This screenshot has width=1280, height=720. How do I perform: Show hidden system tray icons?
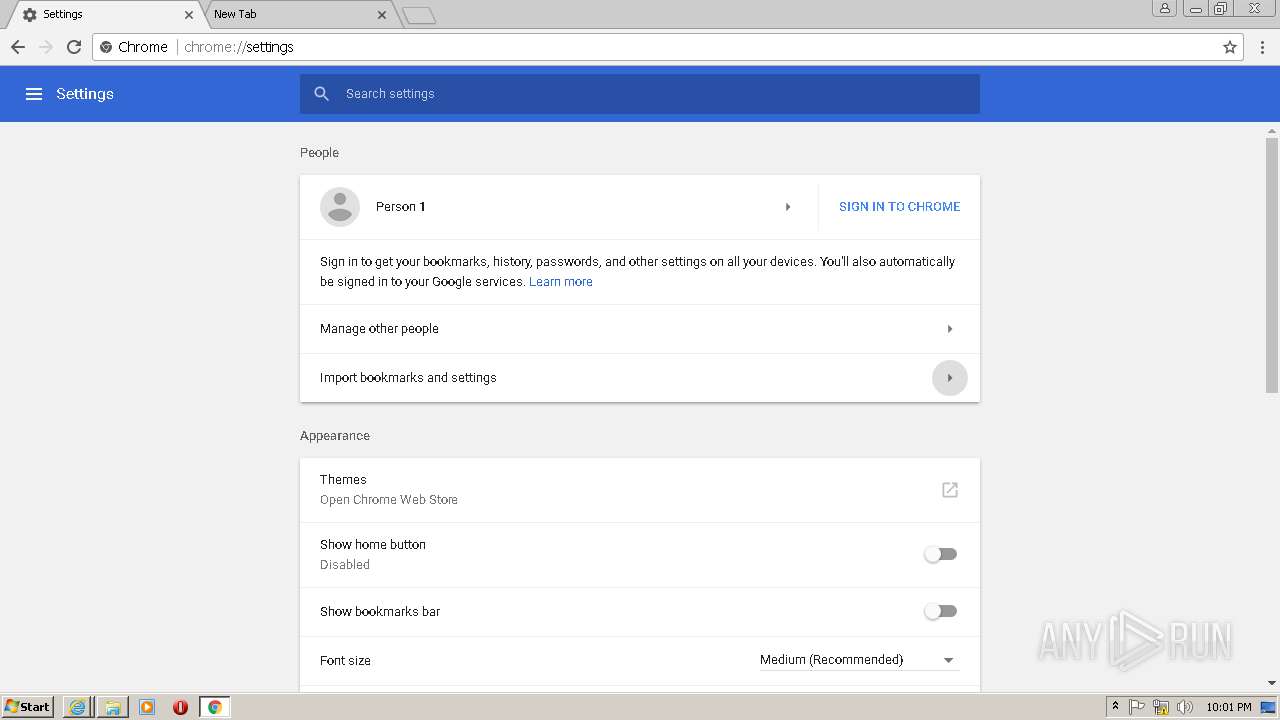pos(1115,707)
